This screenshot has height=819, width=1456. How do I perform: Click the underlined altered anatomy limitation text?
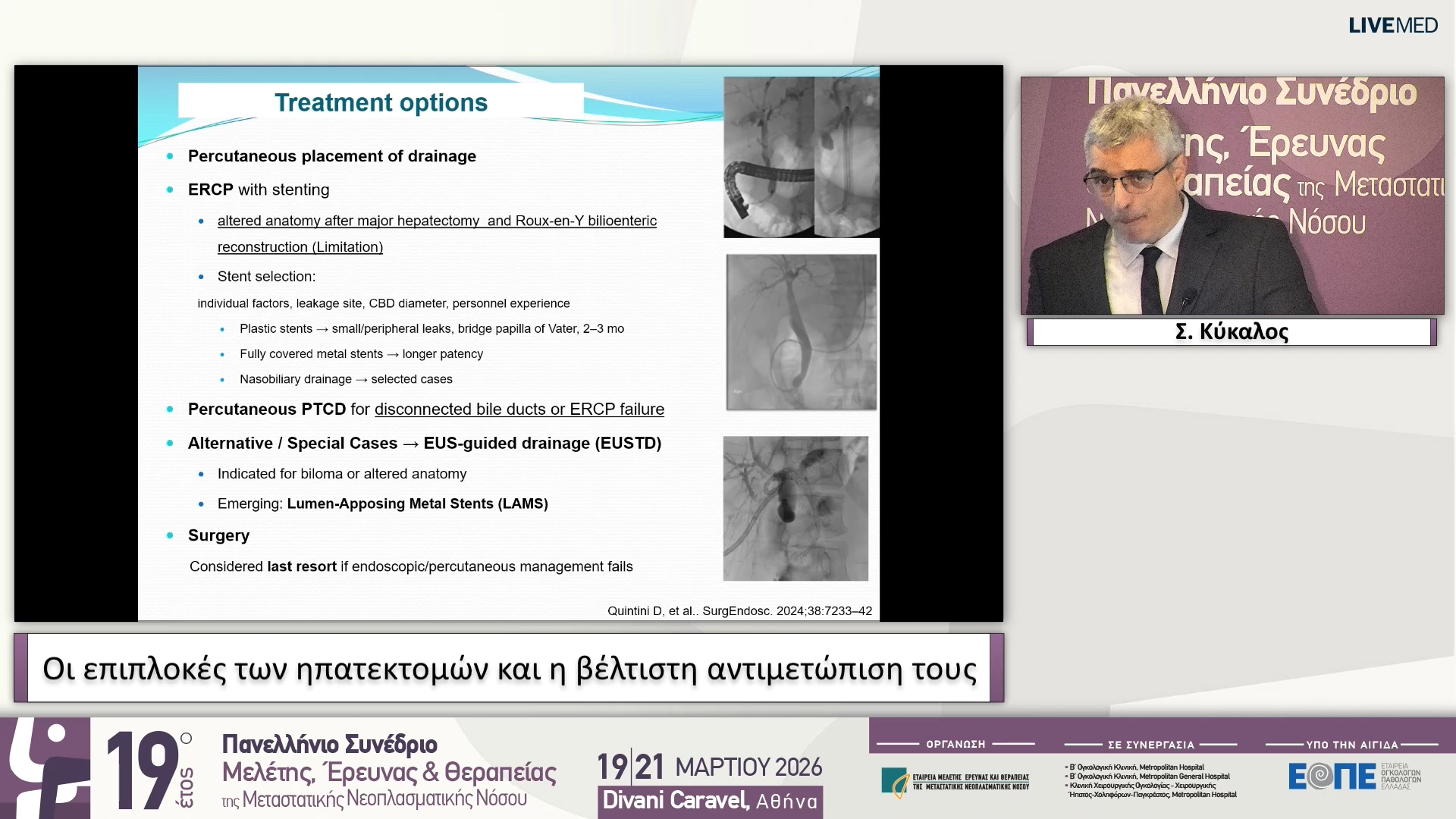coord(437,221)
